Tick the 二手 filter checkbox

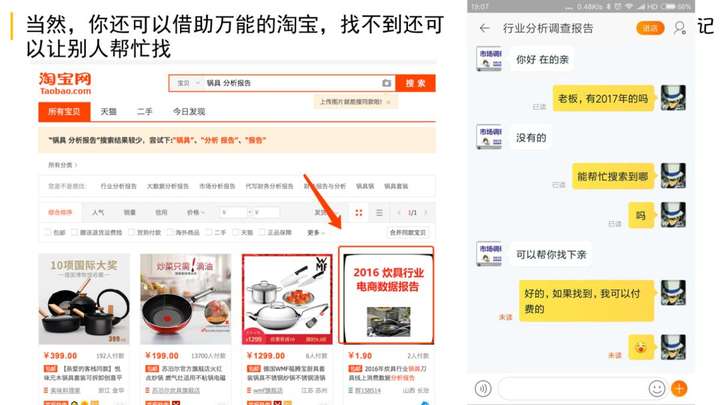click(x=209, y=232)
